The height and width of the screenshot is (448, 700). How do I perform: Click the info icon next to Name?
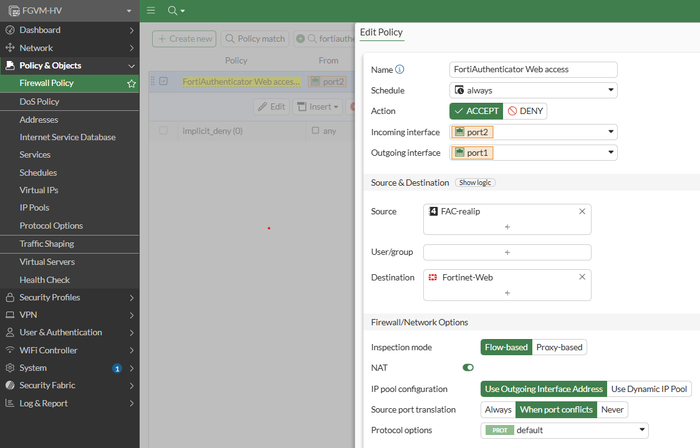[400, 70]
